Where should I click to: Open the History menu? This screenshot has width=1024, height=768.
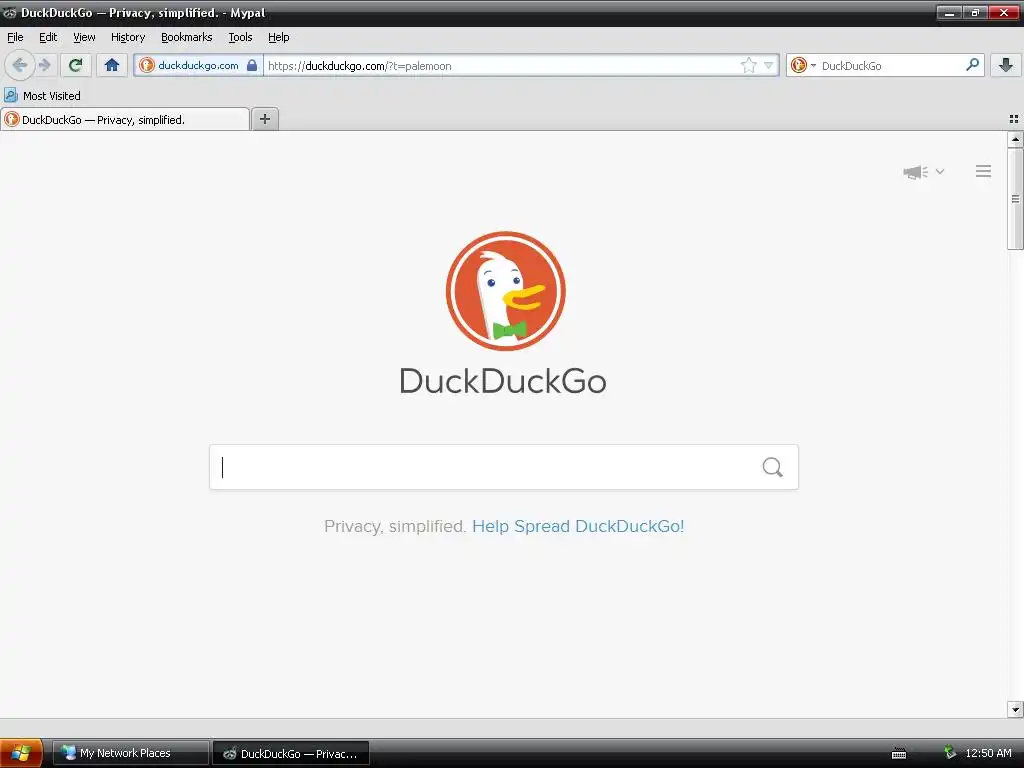(x=128, y=37)
